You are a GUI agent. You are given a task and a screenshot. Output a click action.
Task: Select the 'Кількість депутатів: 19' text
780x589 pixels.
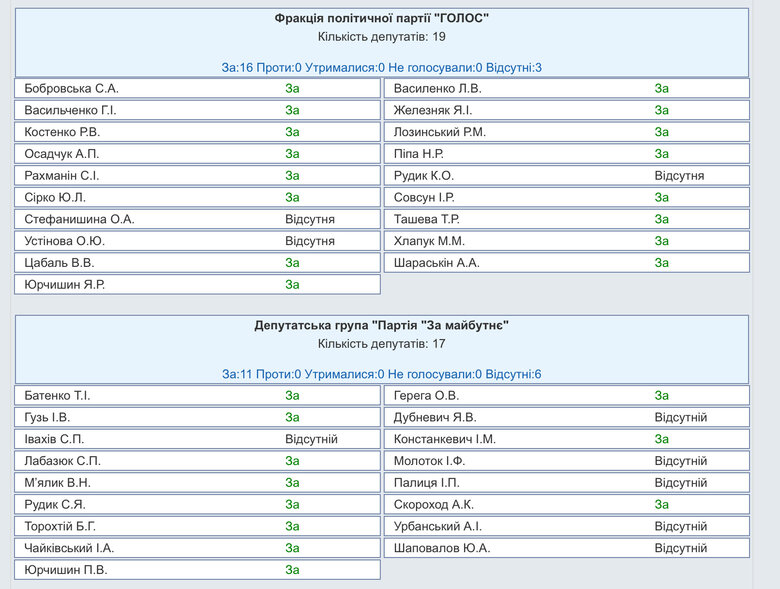(382, 37)
